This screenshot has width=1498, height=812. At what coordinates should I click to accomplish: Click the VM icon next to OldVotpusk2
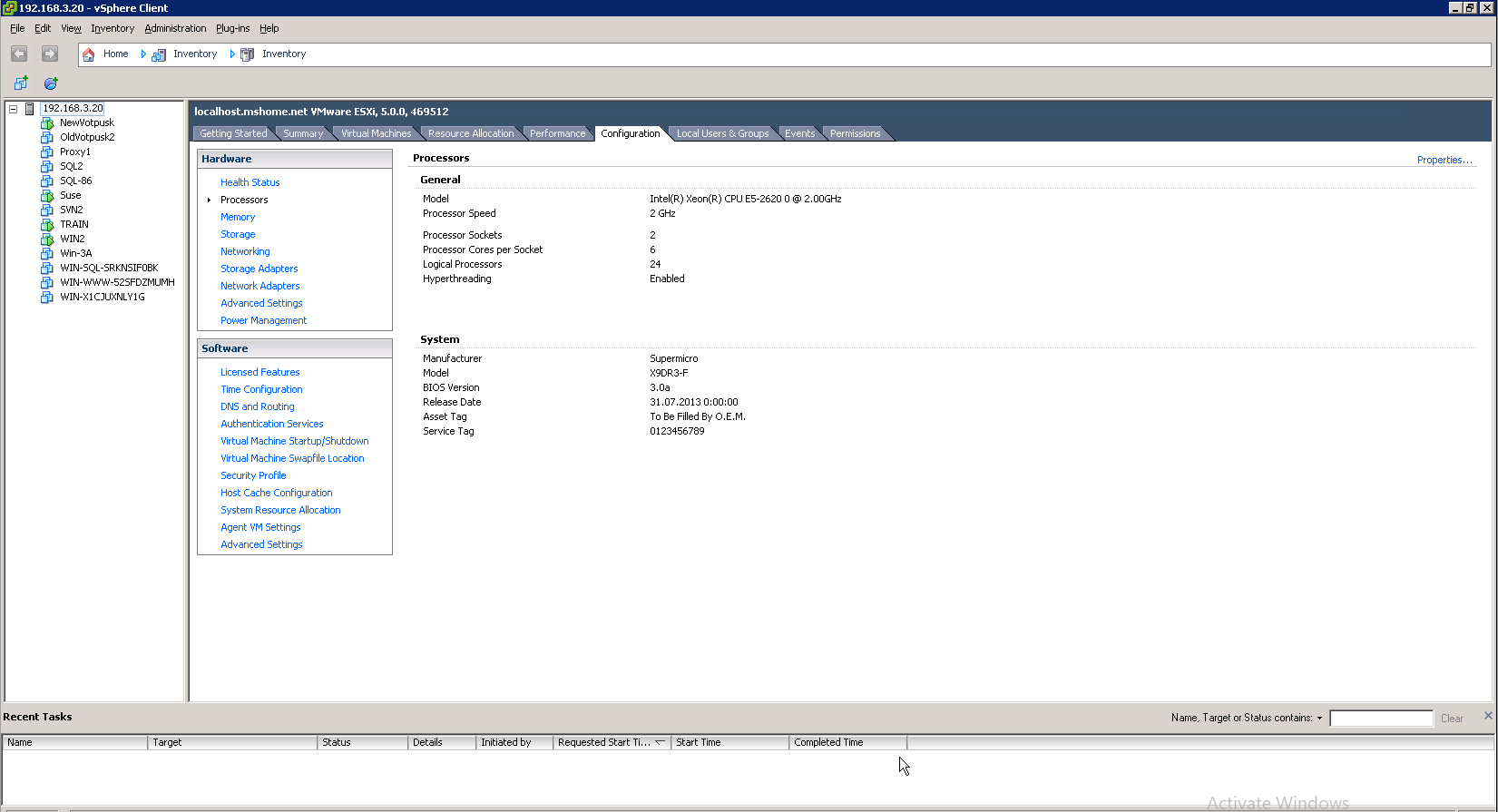[47, 138]
